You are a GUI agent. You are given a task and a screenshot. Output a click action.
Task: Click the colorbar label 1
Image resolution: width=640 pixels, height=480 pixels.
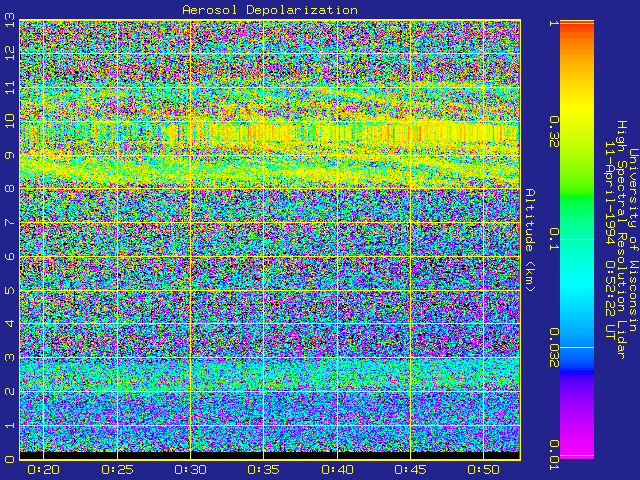click(x=554, y=23)
